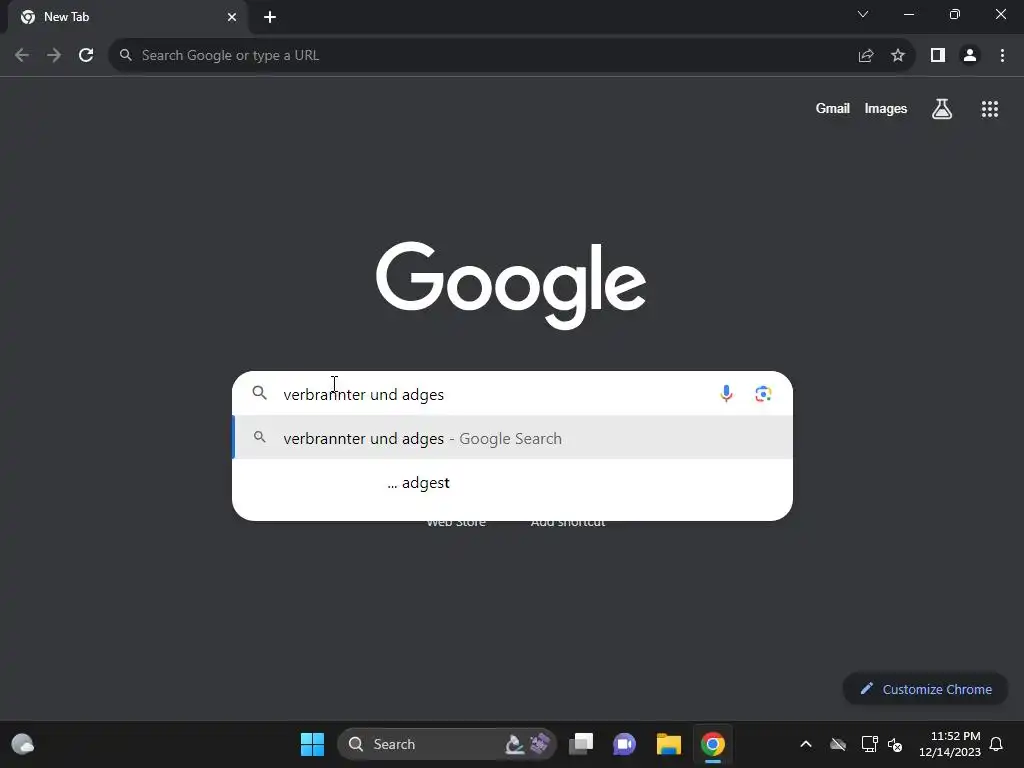Bookmark this tab with the star icon
1024x768 pixels.
tap(898, 56)
